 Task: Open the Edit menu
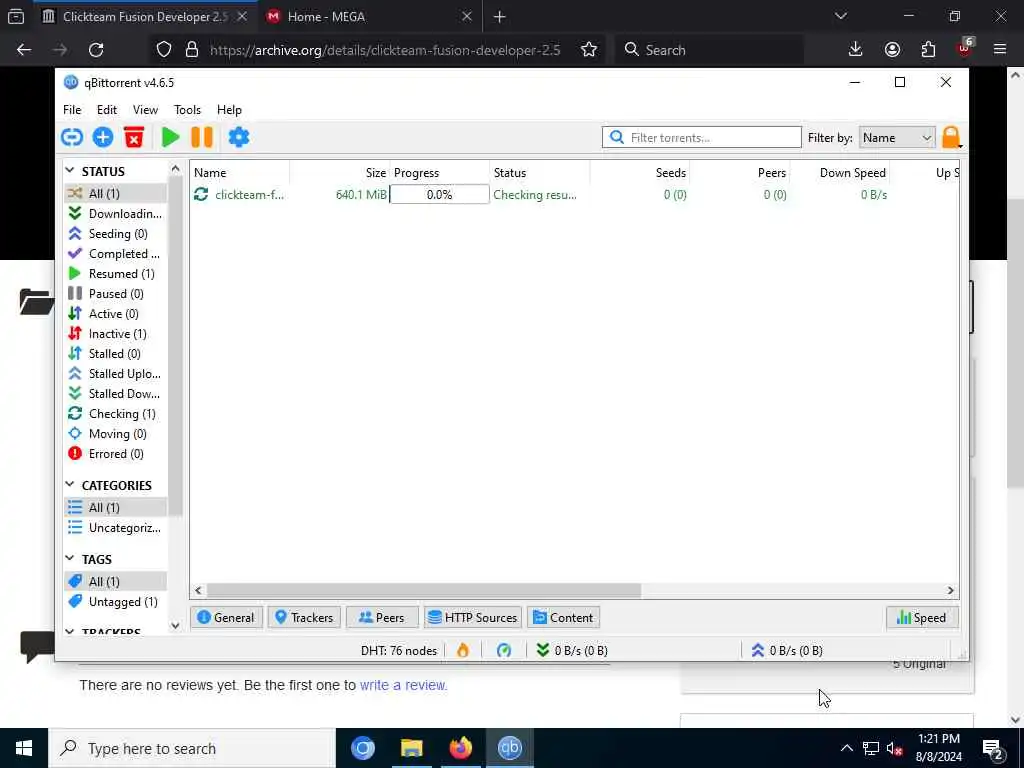[x=106, y=110]
